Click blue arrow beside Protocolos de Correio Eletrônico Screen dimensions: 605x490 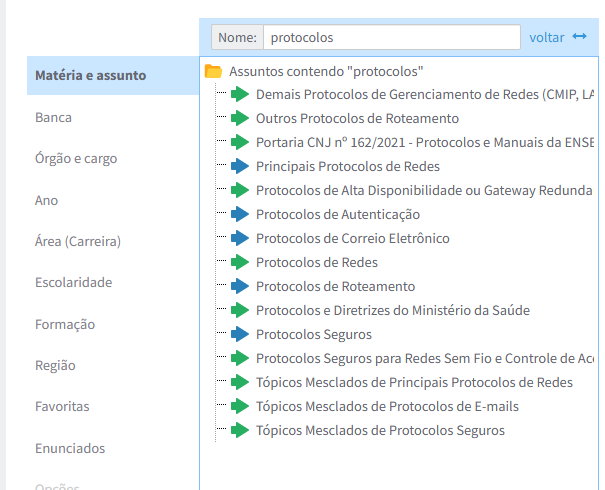[240, 238]
